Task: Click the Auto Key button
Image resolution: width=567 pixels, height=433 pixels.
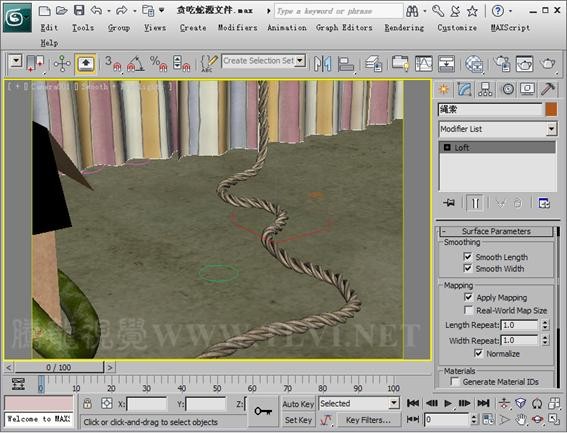Action: 298,404
